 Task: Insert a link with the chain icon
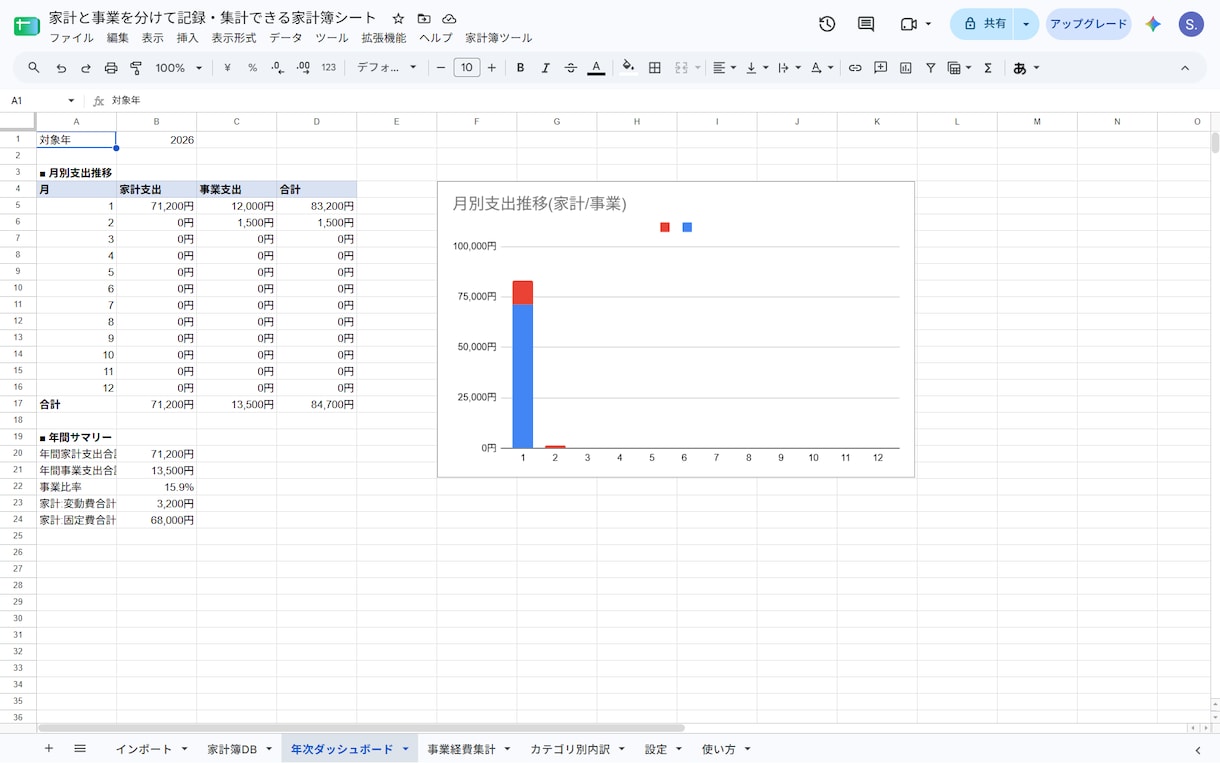[855, 68]
